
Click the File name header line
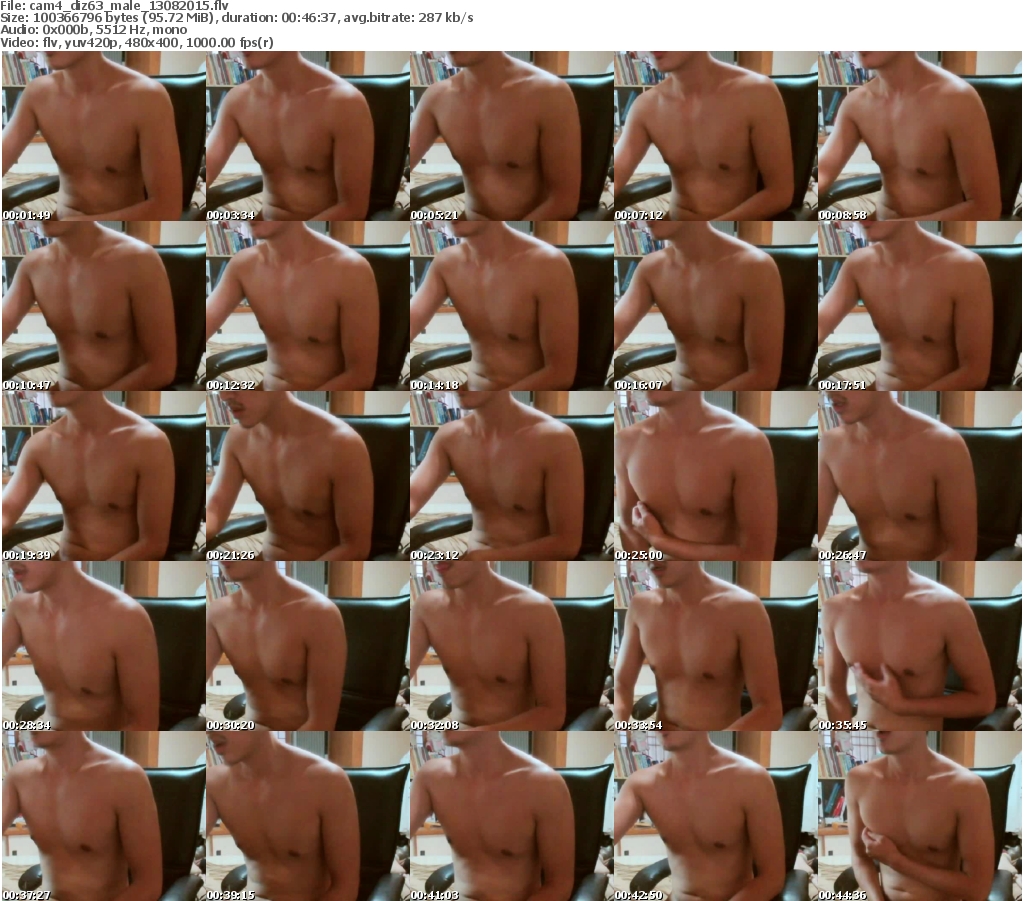(115, 6)
